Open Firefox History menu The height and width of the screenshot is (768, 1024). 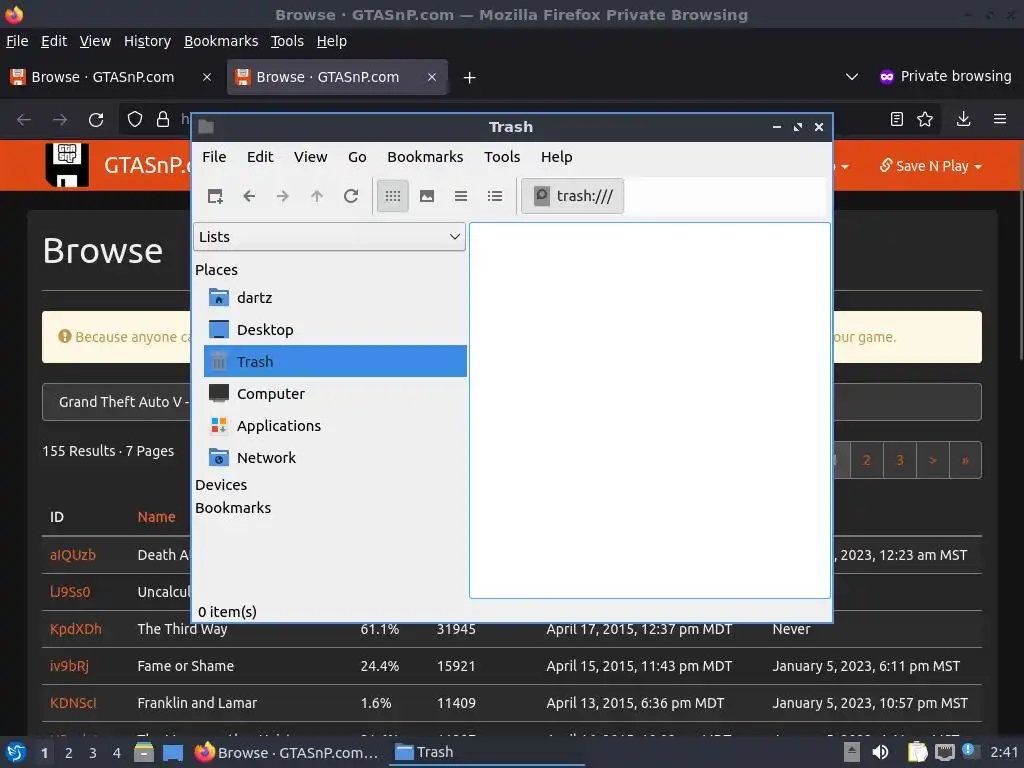(148, 41)
